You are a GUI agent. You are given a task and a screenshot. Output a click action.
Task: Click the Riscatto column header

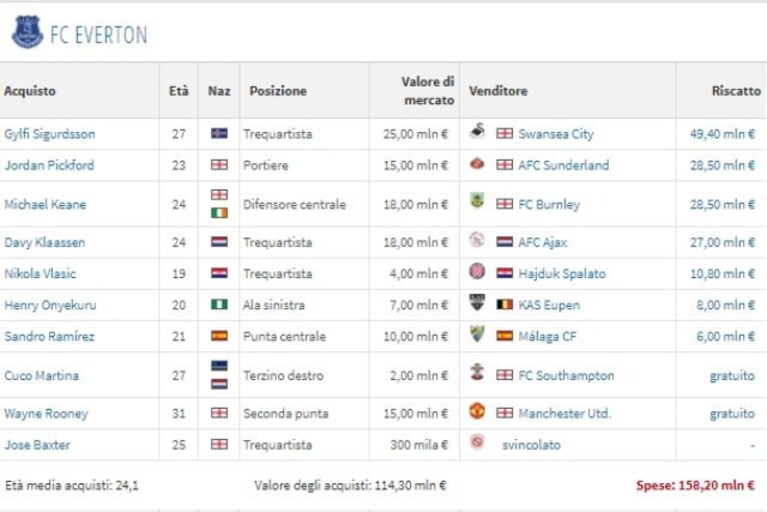coord(736,91)
